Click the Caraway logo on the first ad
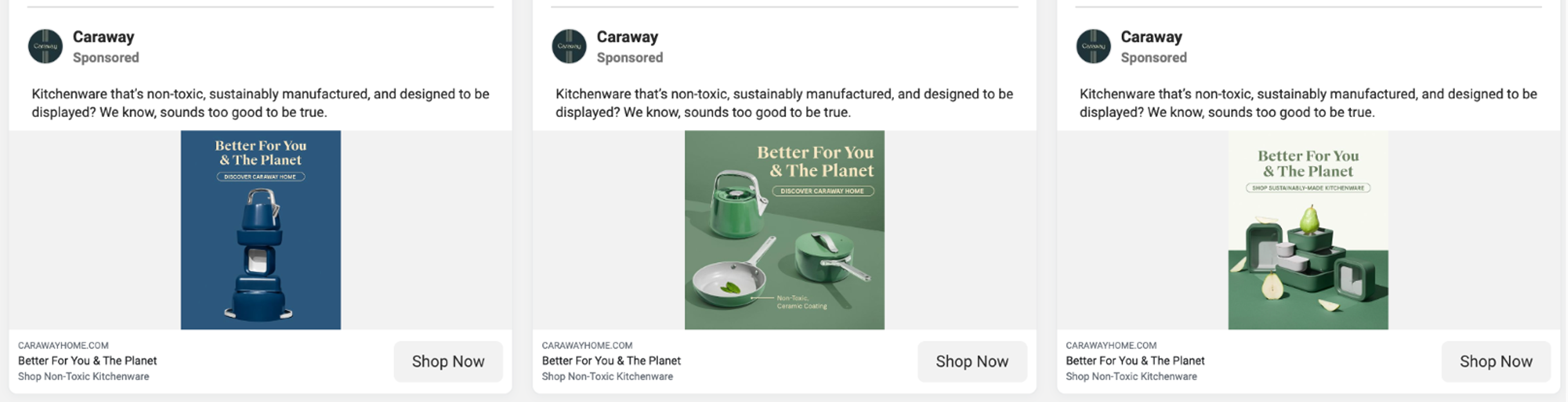 click(45, 46)
